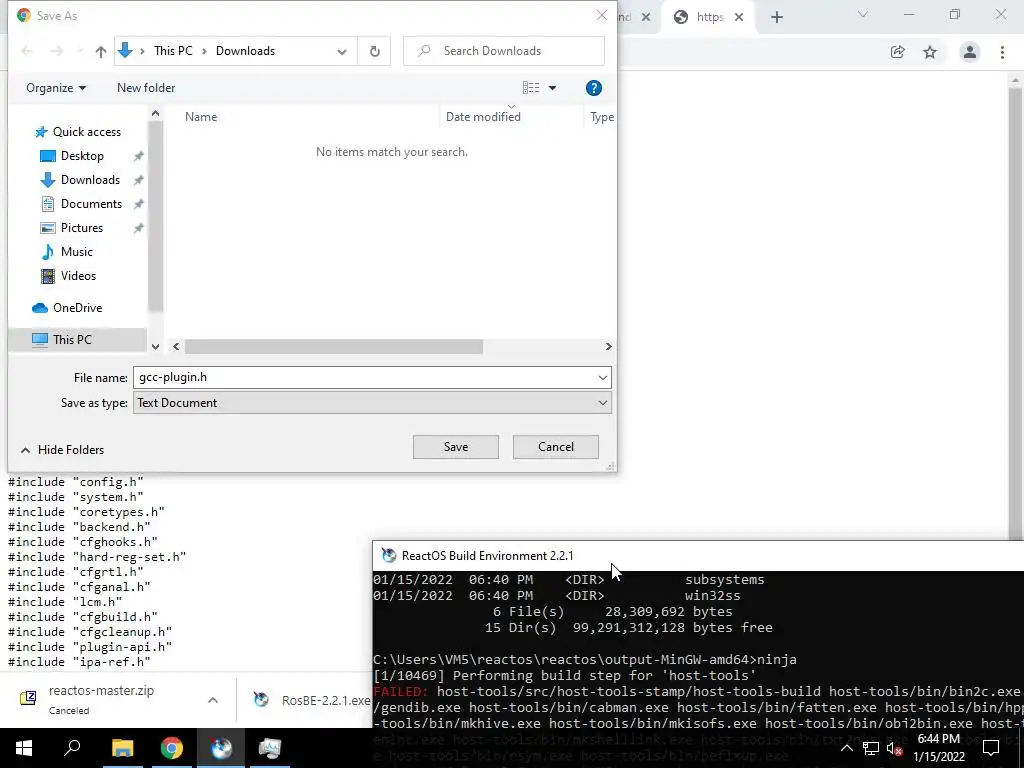Viewport: 1024px width, 768px height.
Task: Open the Organize dropdown menu
Action: (x=56, y=88)
